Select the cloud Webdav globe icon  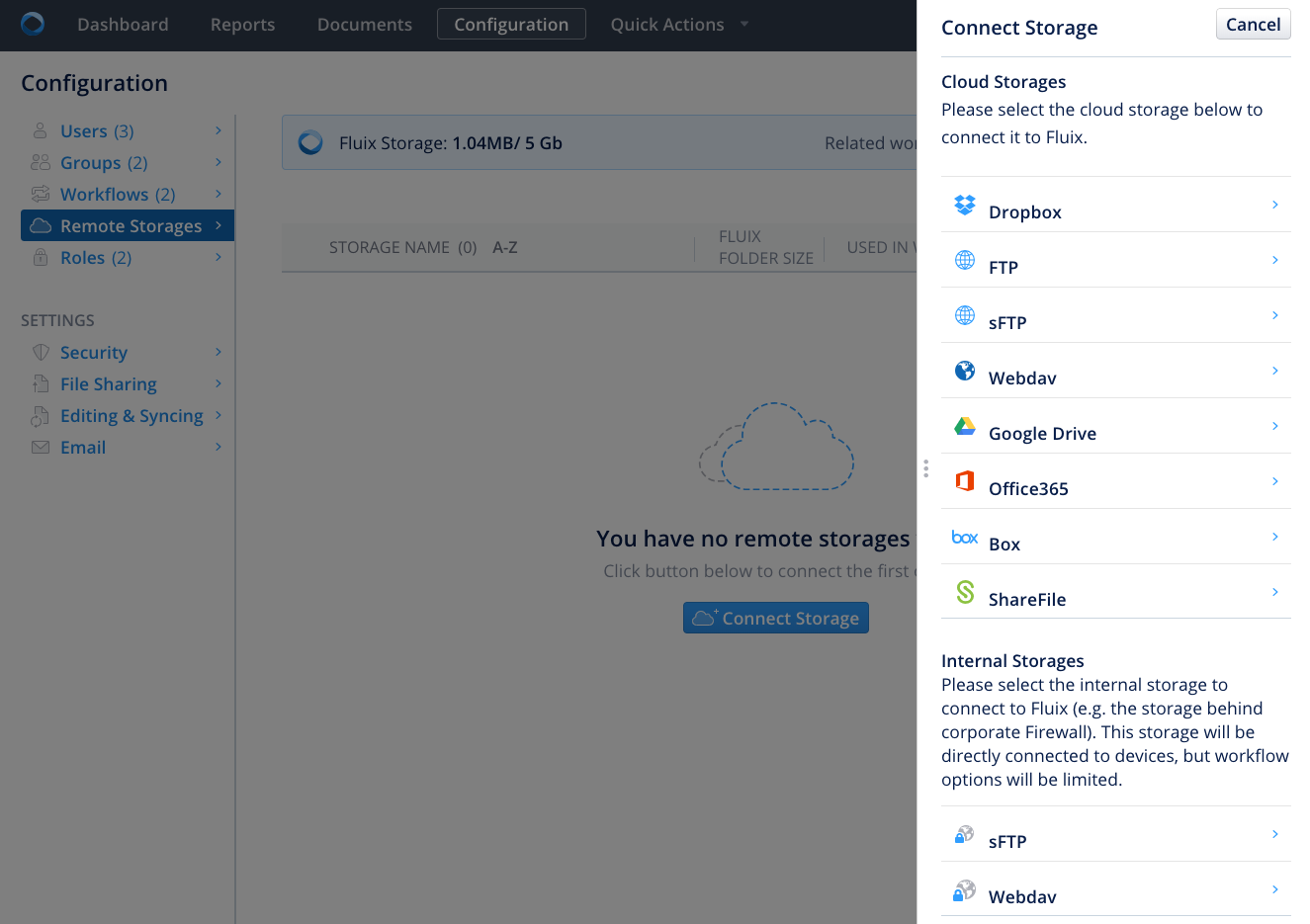(x=964, y=371)
